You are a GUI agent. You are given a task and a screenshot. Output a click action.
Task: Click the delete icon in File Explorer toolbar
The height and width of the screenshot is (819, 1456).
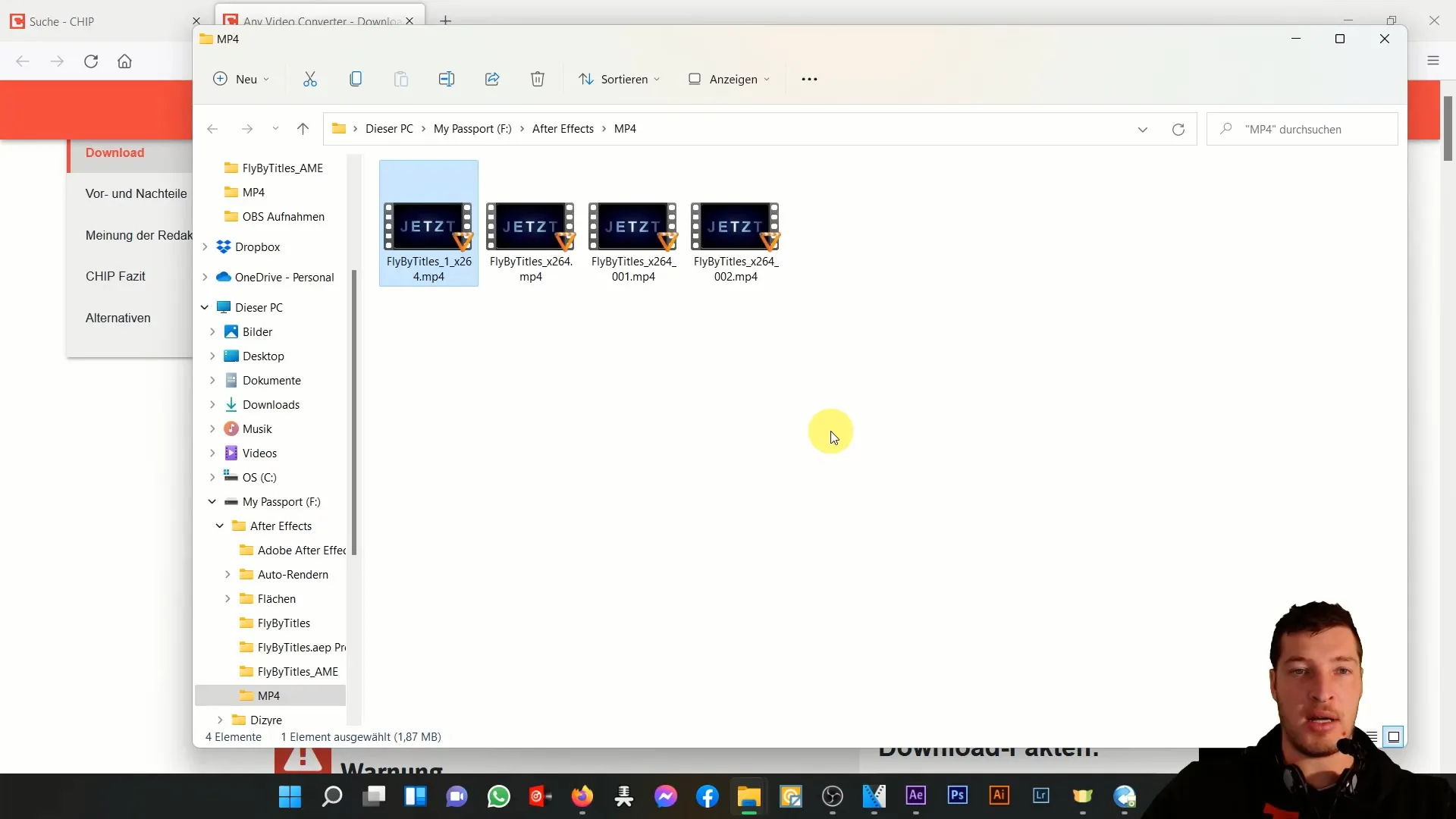click(537, 79)
